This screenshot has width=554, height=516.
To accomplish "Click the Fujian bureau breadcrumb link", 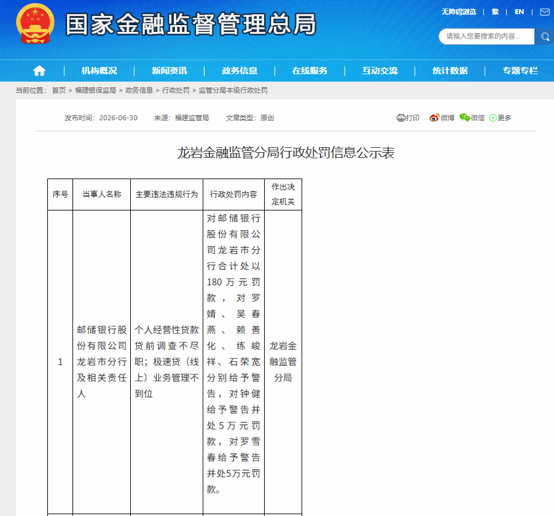I will pos(96,90).
